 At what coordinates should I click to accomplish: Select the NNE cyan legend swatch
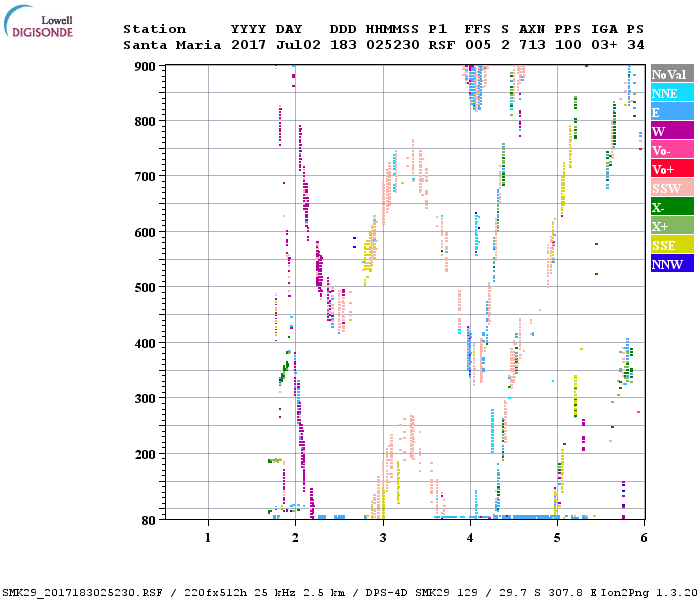672,93
